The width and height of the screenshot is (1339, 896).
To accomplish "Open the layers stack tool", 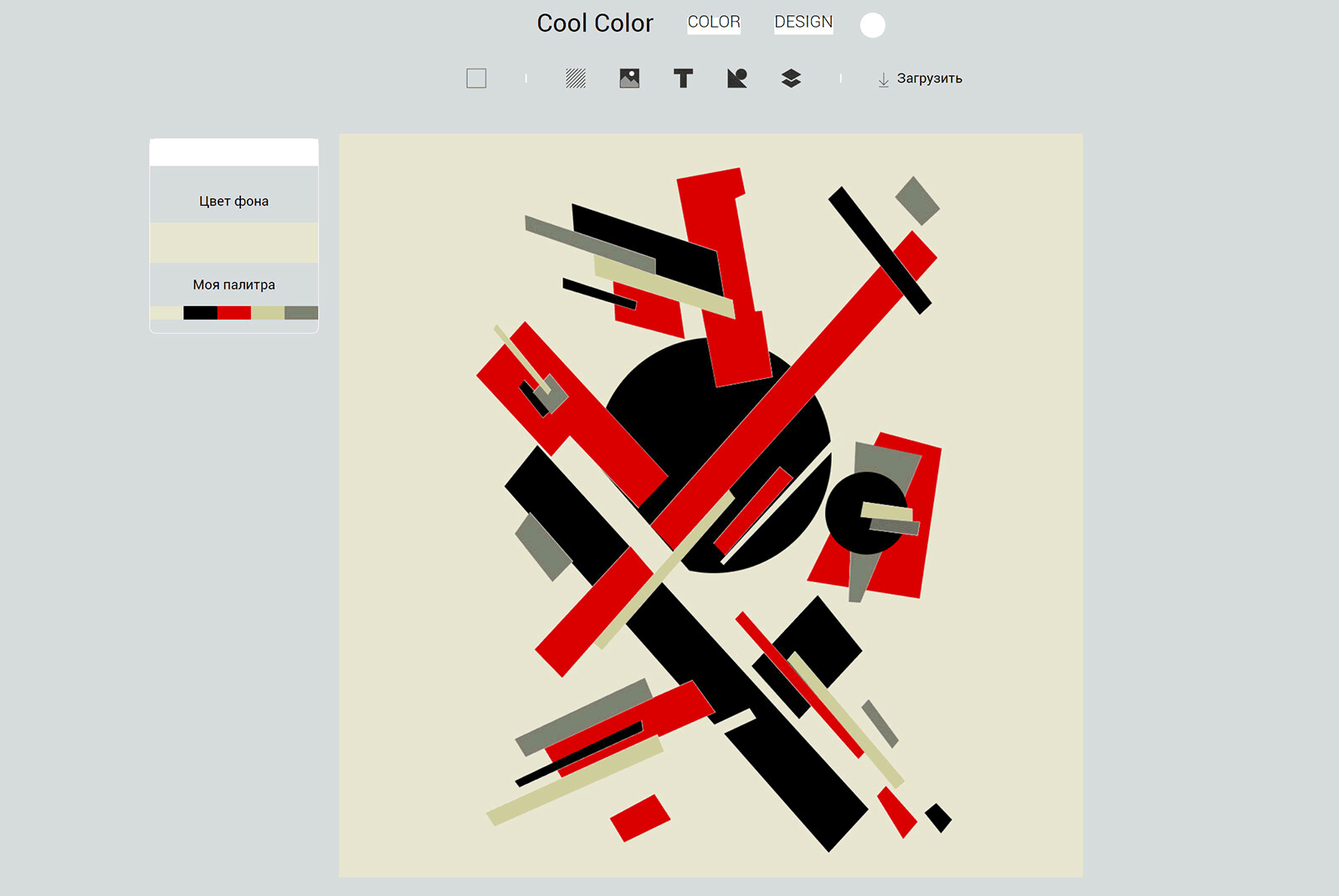I will point(791,79).
